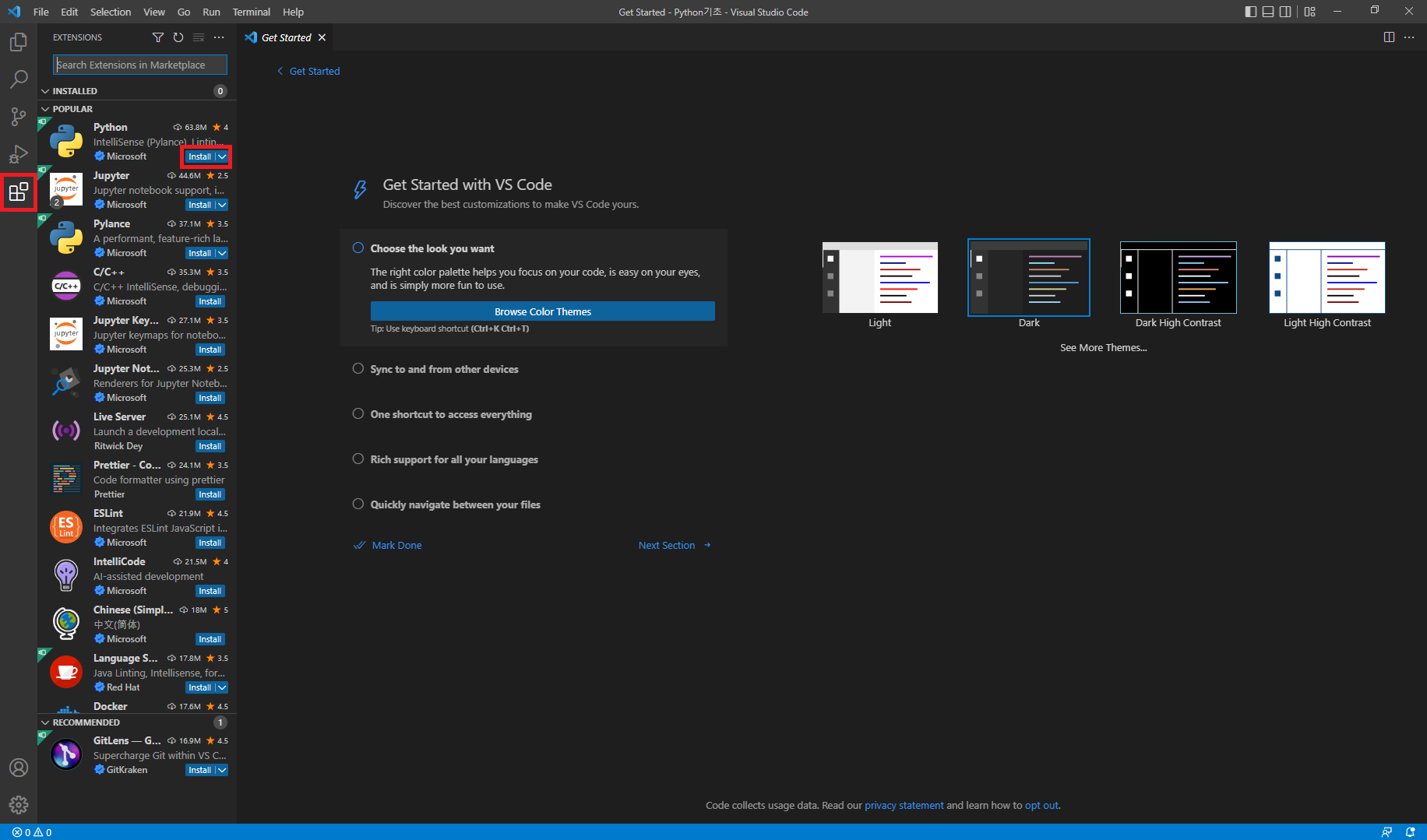Open the Manage gear icon
The width and height of the screenshot is (1427, 840).
[x=19, y=805]
